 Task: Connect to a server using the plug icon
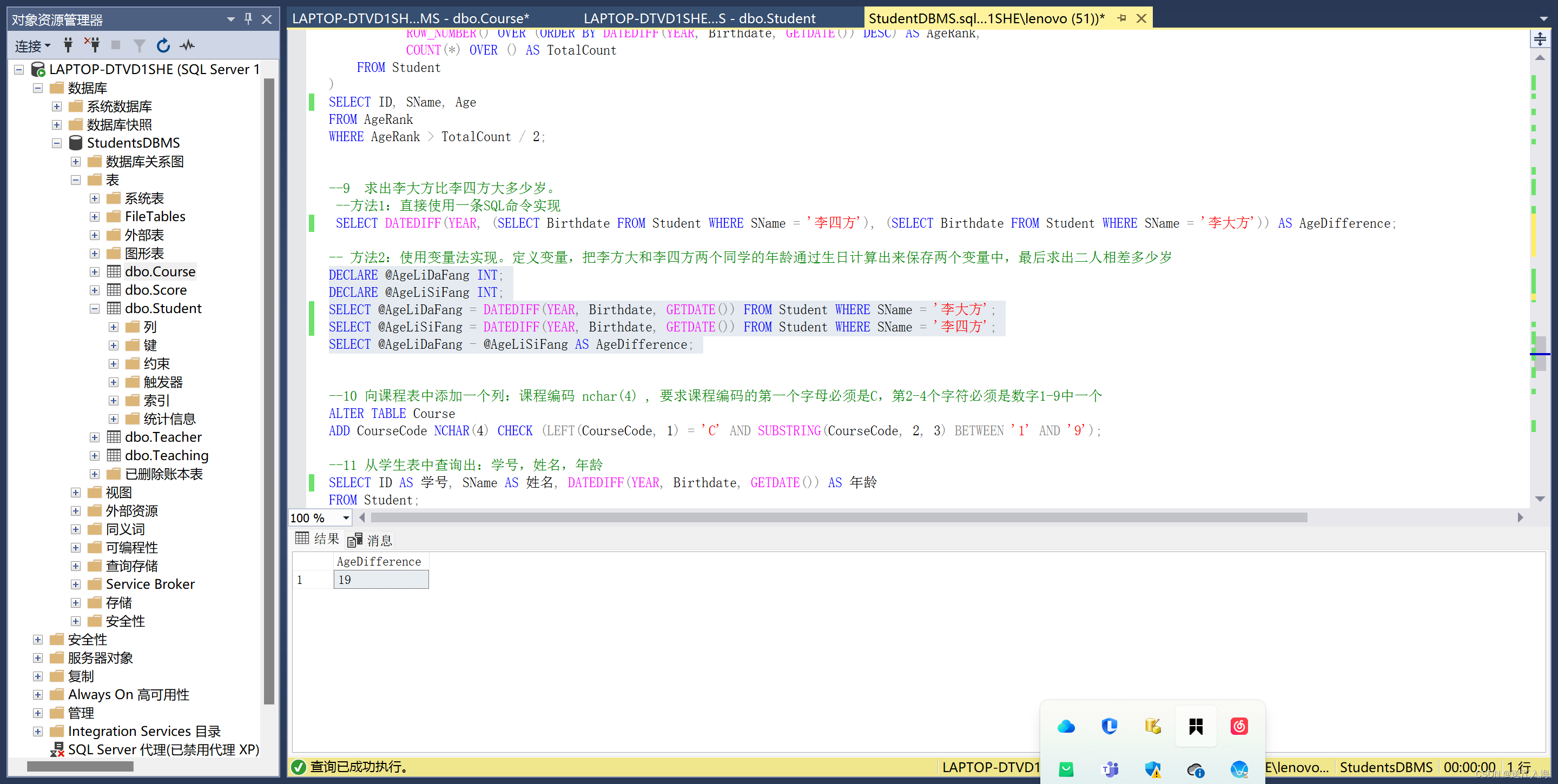tap(68, 45)
